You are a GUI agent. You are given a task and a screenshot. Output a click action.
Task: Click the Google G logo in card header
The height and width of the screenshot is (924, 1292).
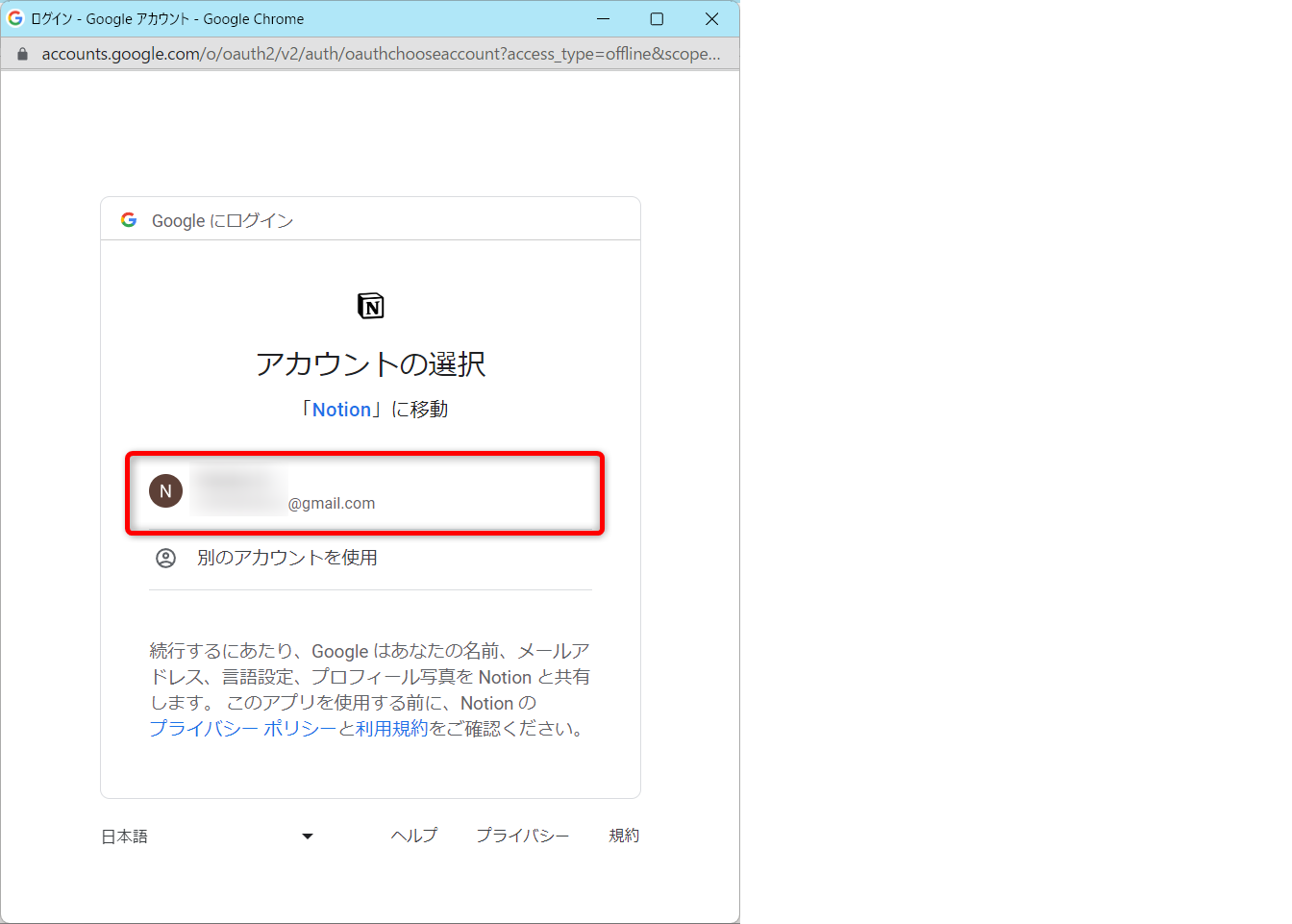coord(129,220)
